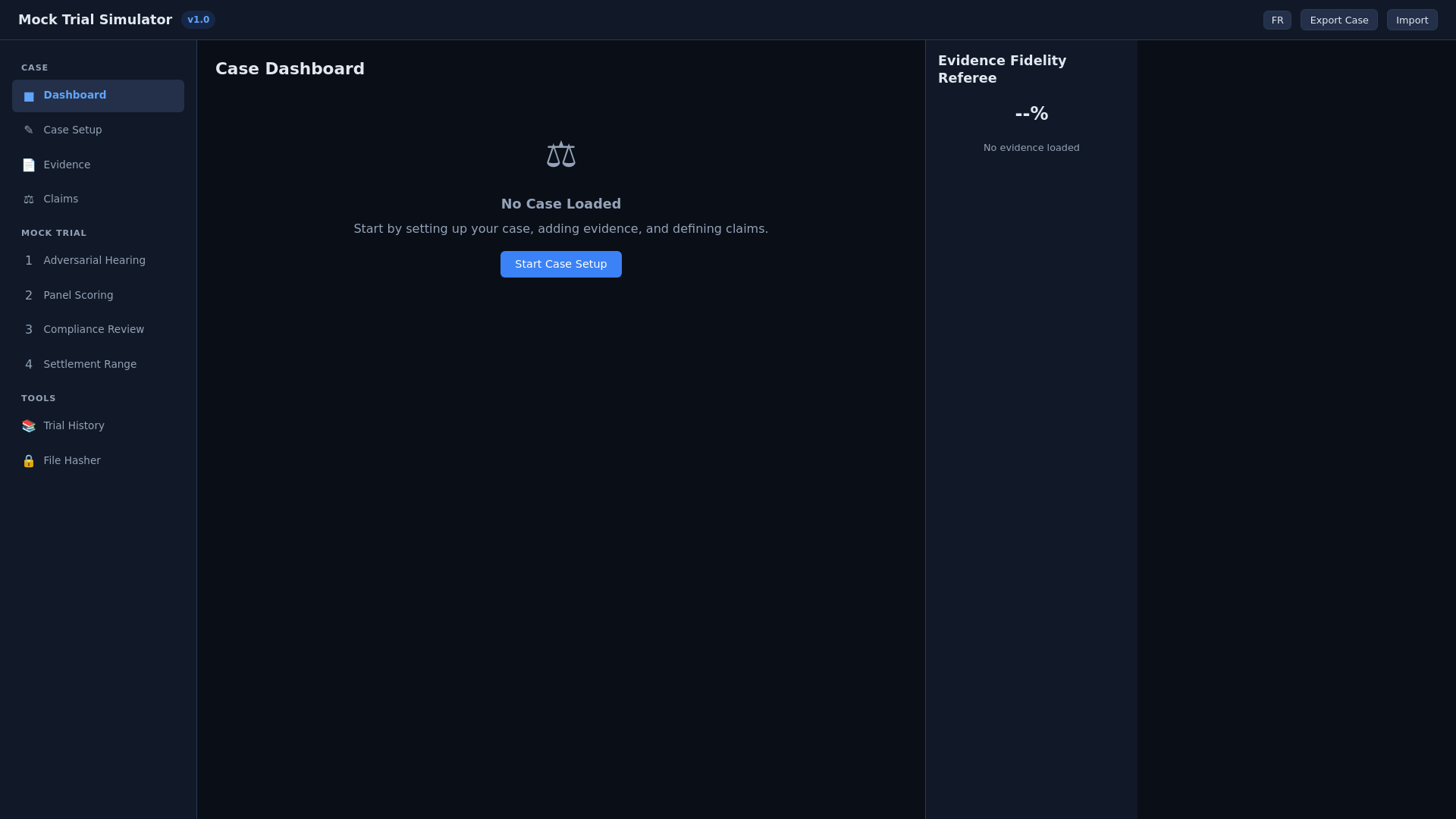This screenshot has height=819, width=1456.
Task: Select Adversarial Hearing stage
Action: (98, 261)
